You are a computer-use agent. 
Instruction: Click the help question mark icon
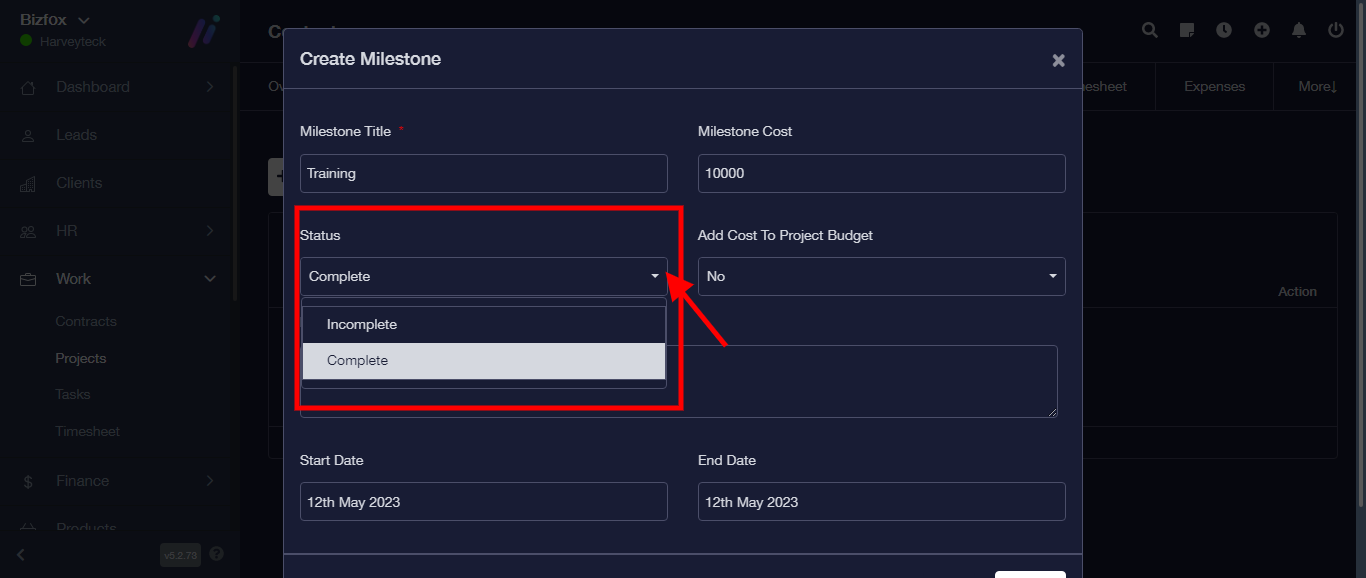(x=217, y=554)
